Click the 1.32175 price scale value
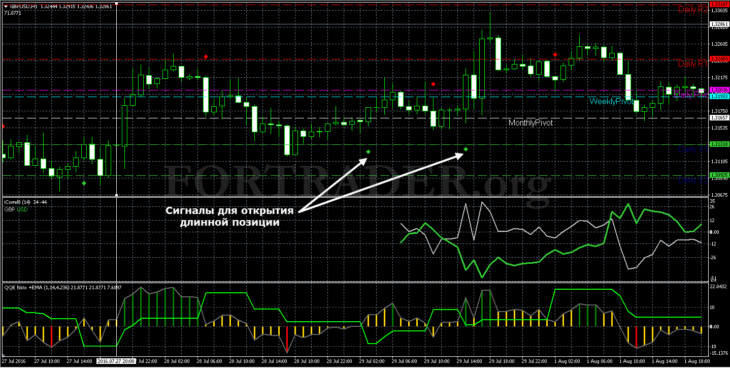Viewport: 730px width, 368px height. (719, 77)
